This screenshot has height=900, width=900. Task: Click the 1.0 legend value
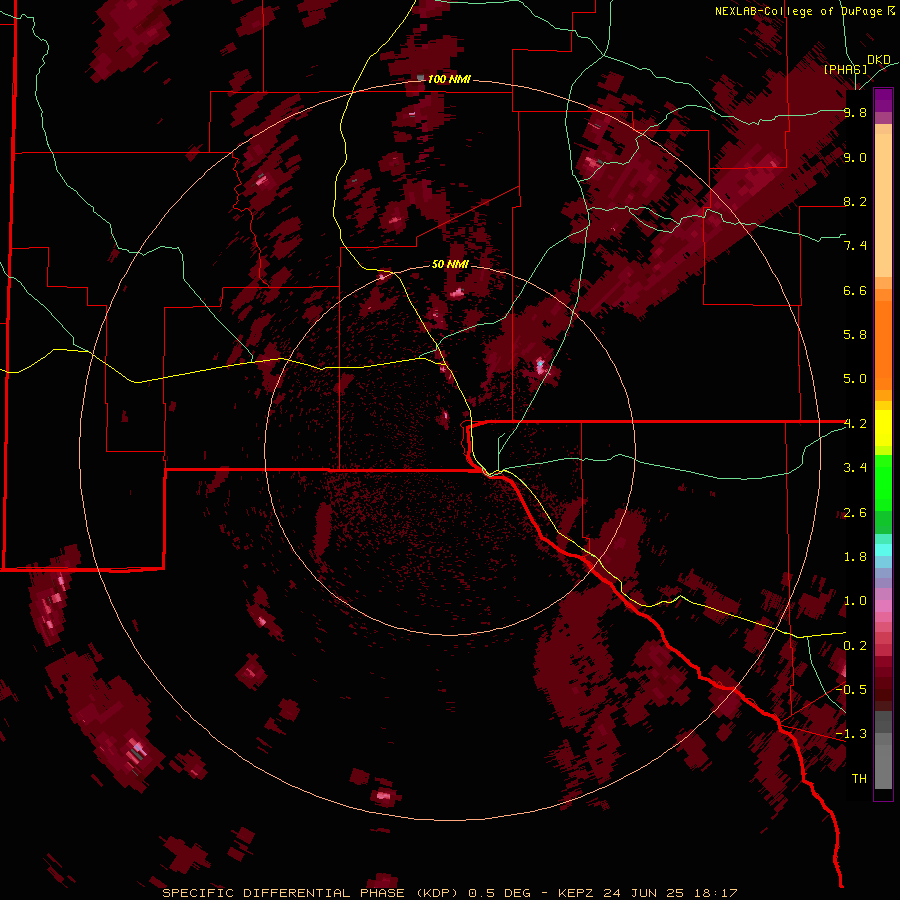pyautogui.click(x=855, y=601)
